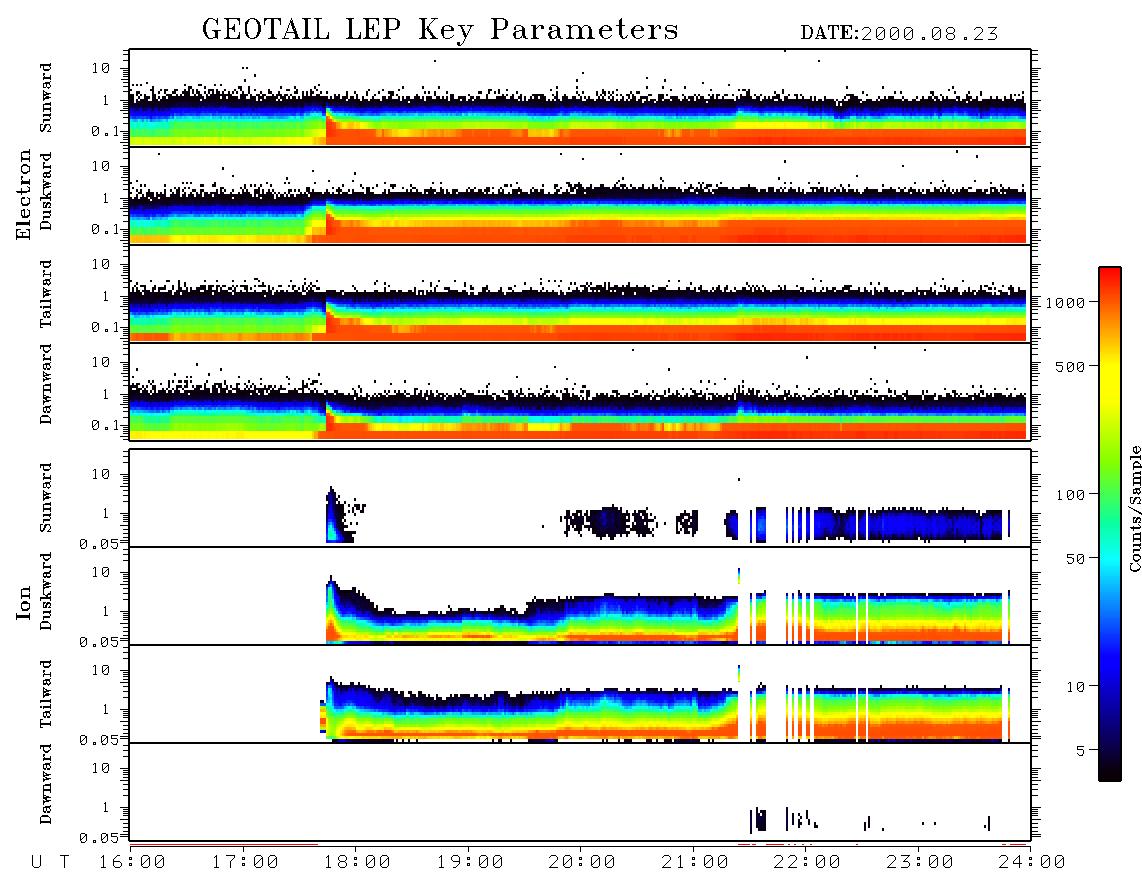Click the 17:00 time tick label

245,862
